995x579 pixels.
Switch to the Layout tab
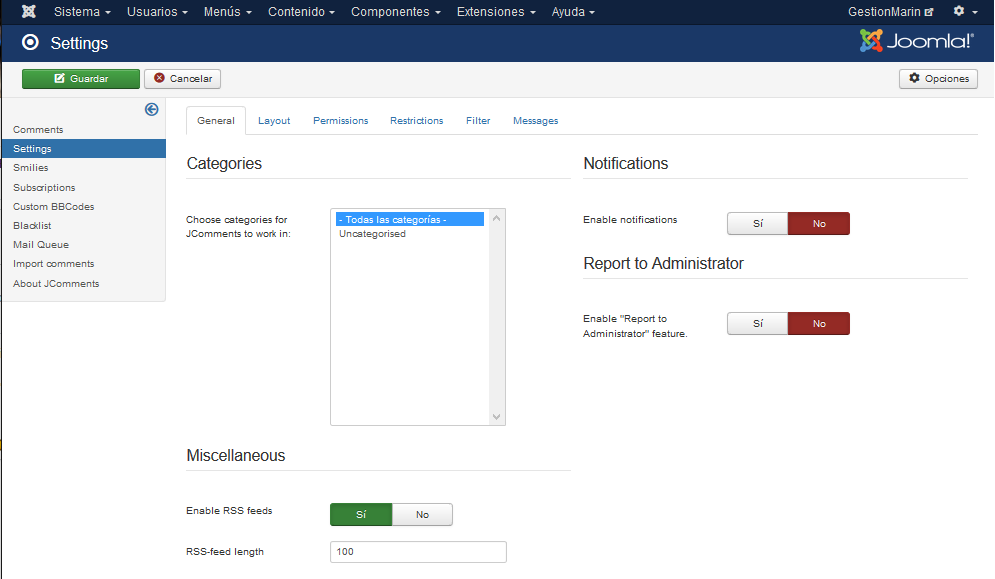pyautogui.click(x=274, y=121)
